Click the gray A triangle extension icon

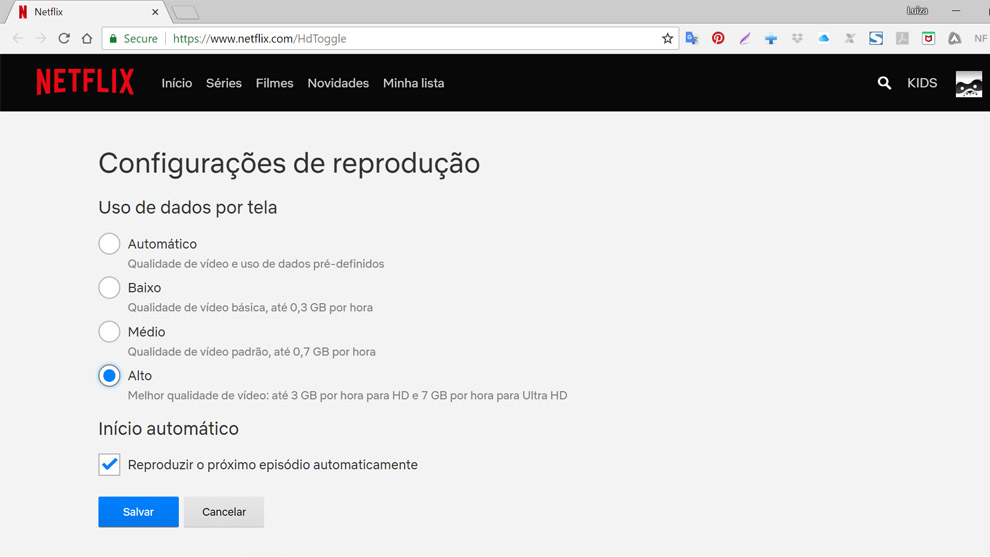(955, 39)
